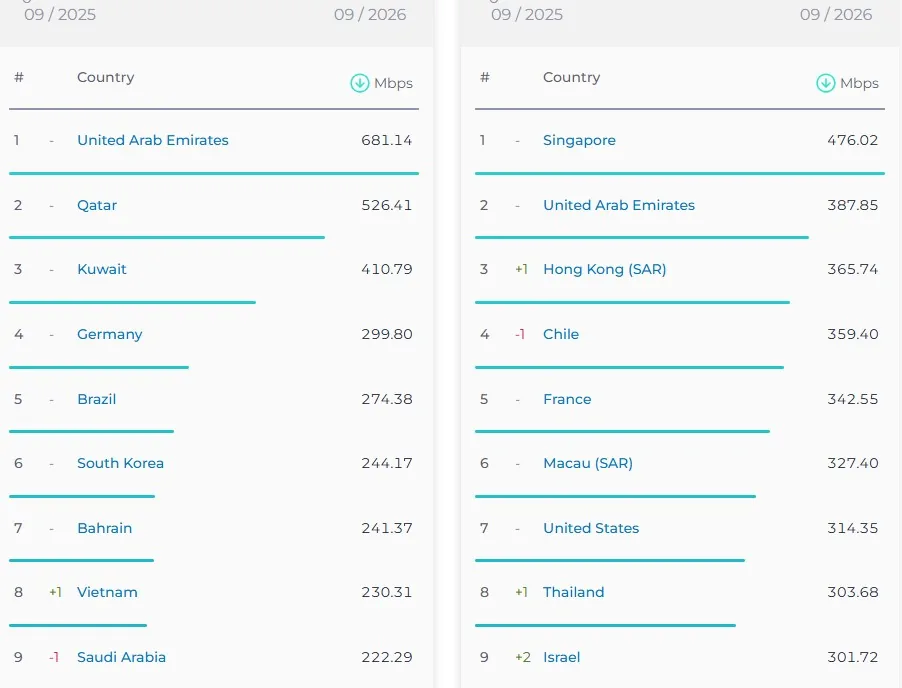Open the Germany country link
Viewport: 902px width, 688px height.
[109, 334]
